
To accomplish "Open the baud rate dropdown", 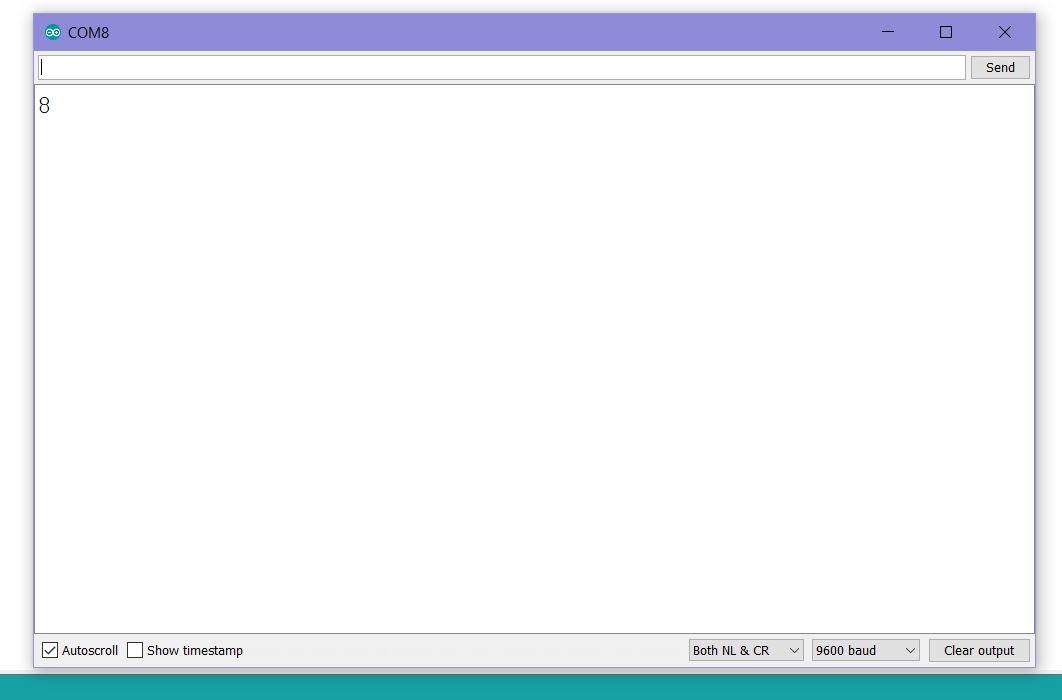I will (x=864, y=650).
